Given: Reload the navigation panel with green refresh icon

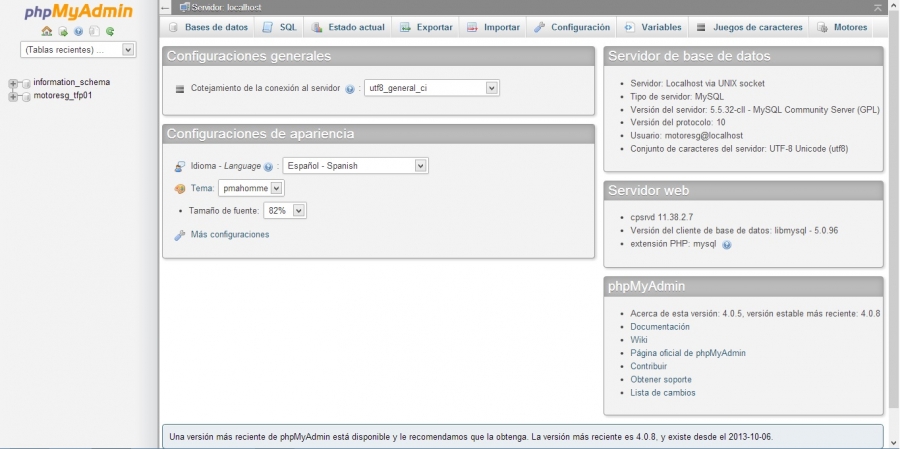Looking at the screenshot, I should pos(110,32).
